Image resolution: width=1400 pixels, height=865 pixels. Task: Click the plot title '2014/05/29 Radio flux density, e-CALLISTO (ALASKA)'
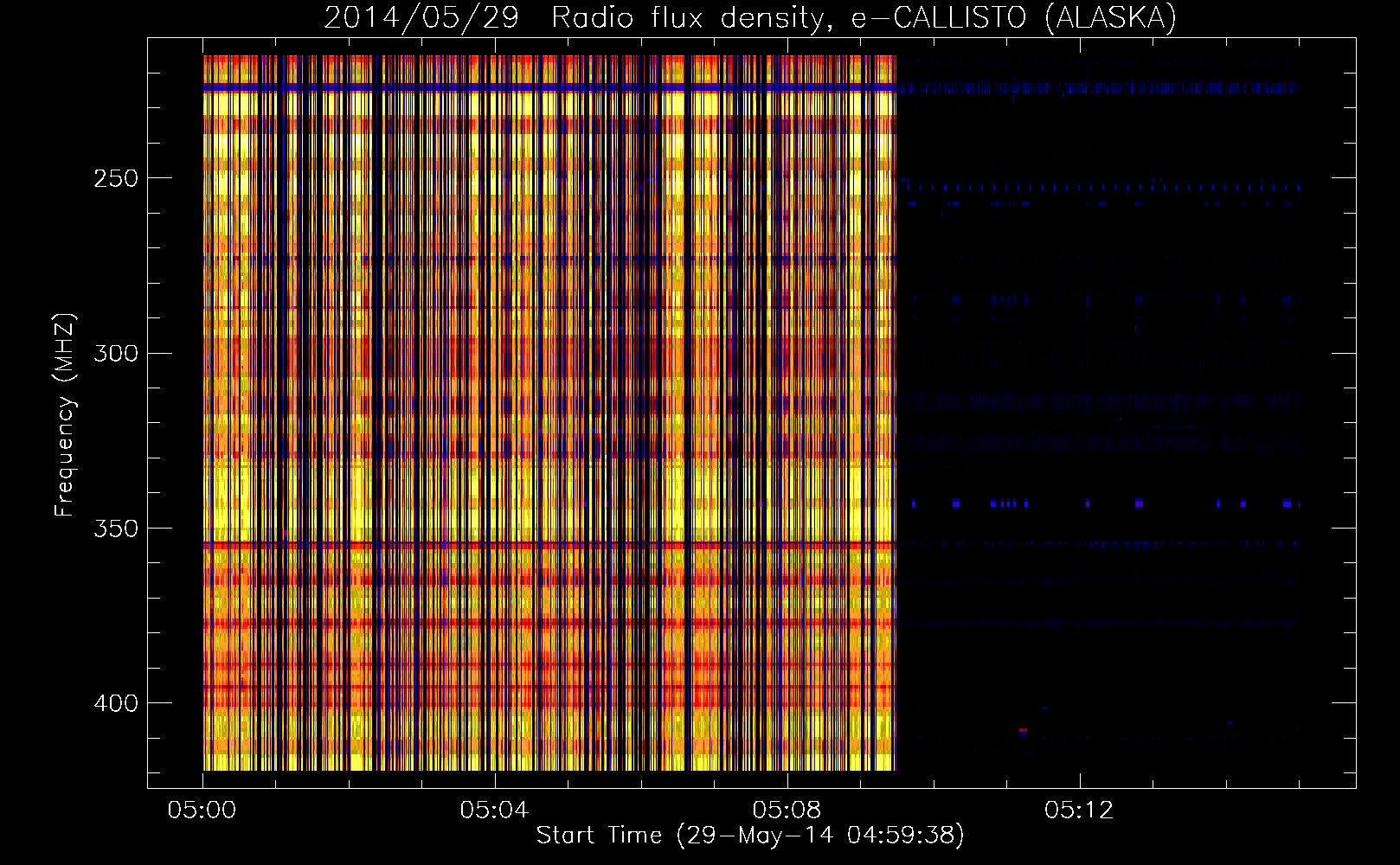[750, 17]
